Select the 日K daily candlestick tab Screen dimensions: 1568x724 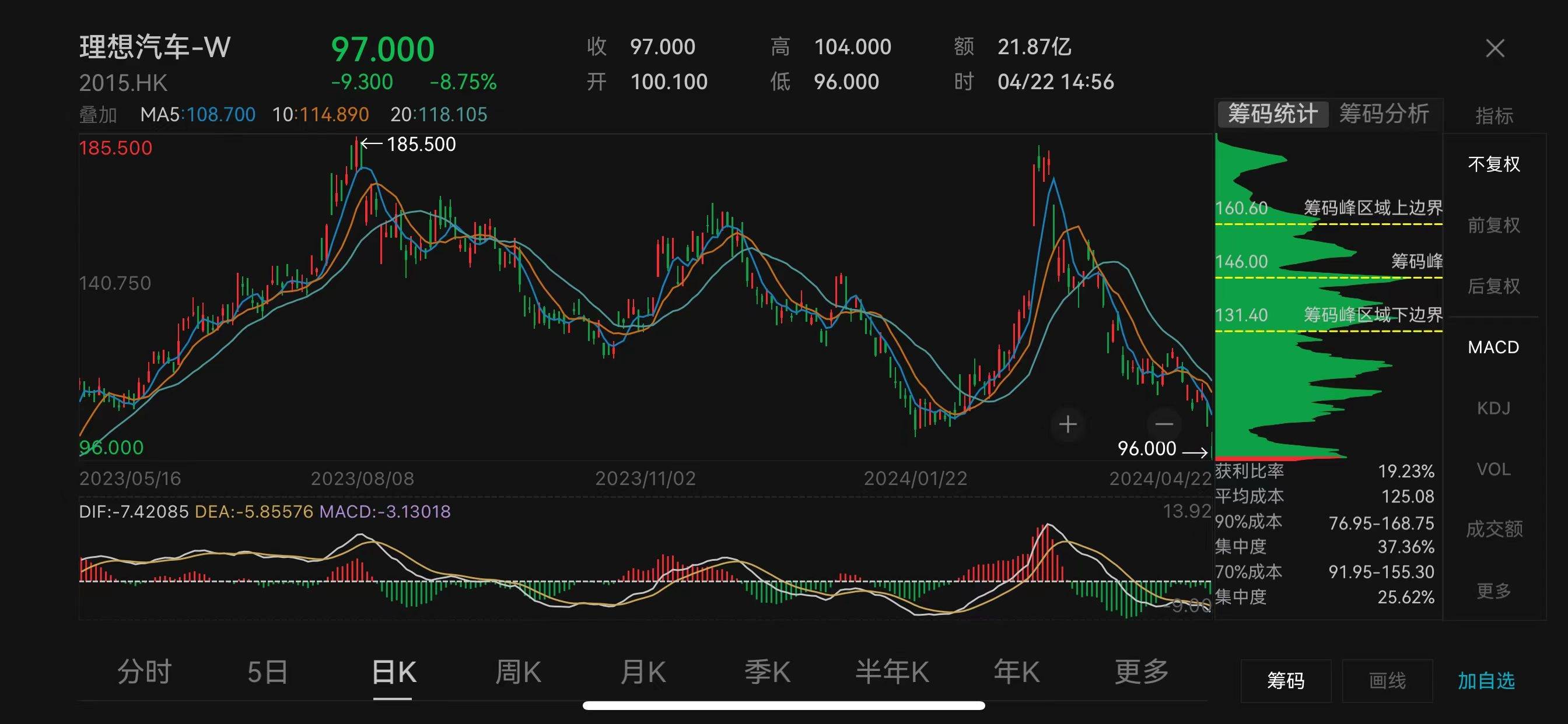[394, 672]
